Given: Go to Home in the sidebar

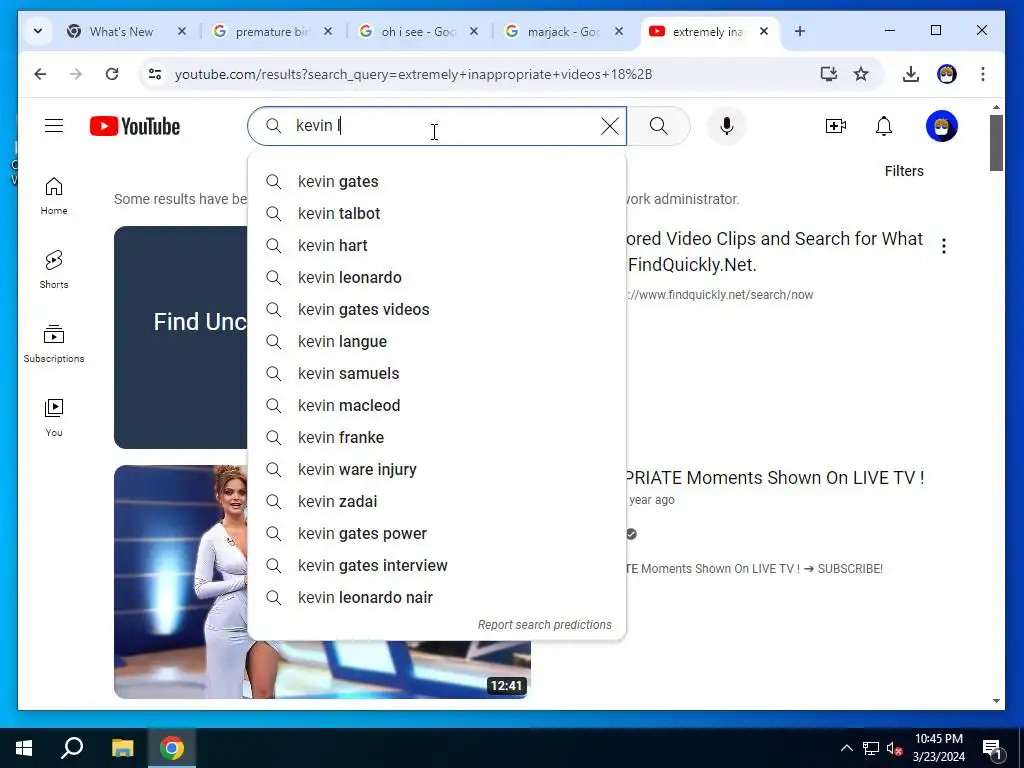Looking at the screenshot, I should click(54, 196).
